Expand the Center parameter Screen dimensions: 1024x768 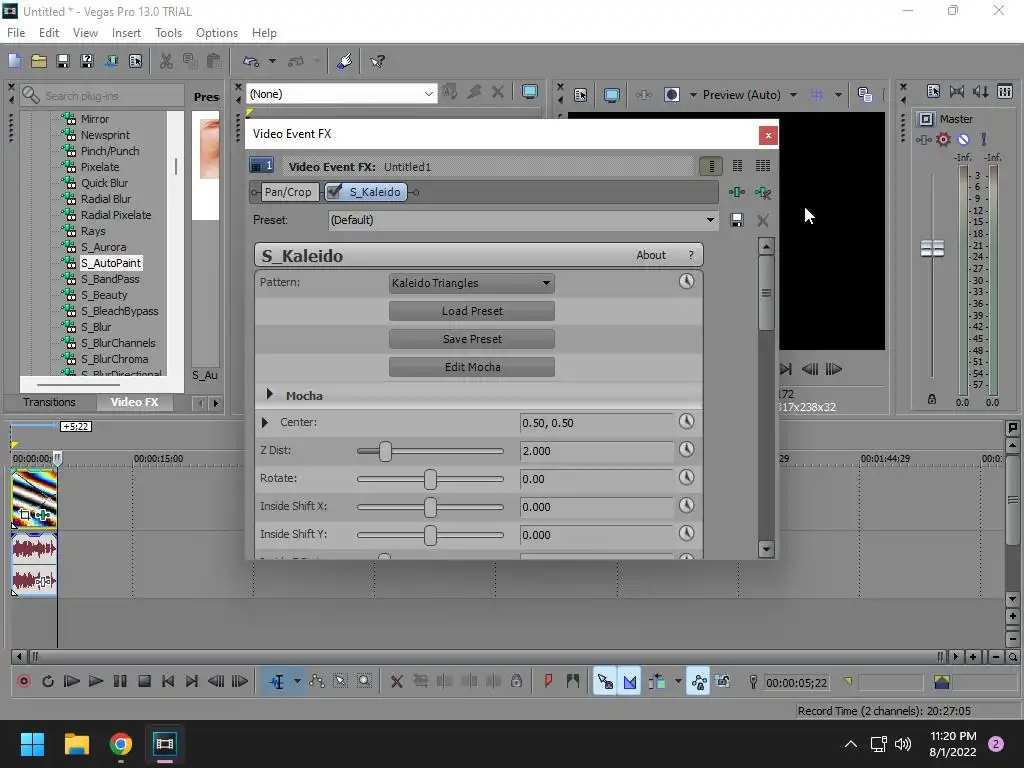click(264, 423)
